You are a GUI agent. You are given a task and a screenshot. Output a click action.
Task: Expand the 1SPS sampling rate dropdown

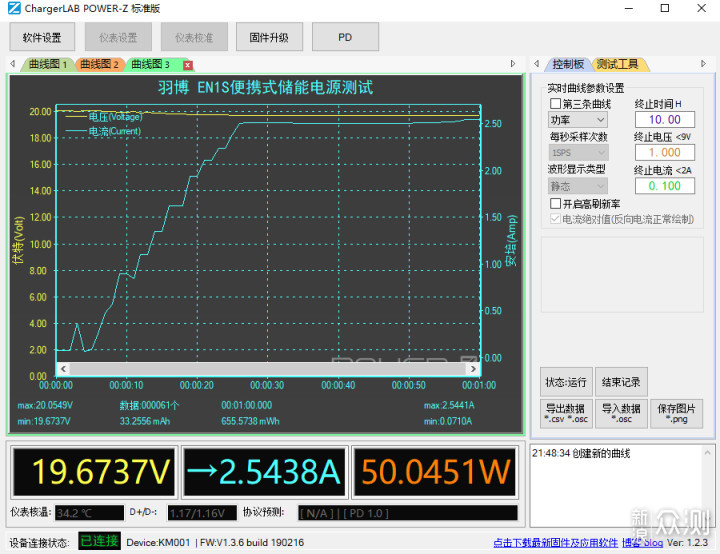click(578, 153)
